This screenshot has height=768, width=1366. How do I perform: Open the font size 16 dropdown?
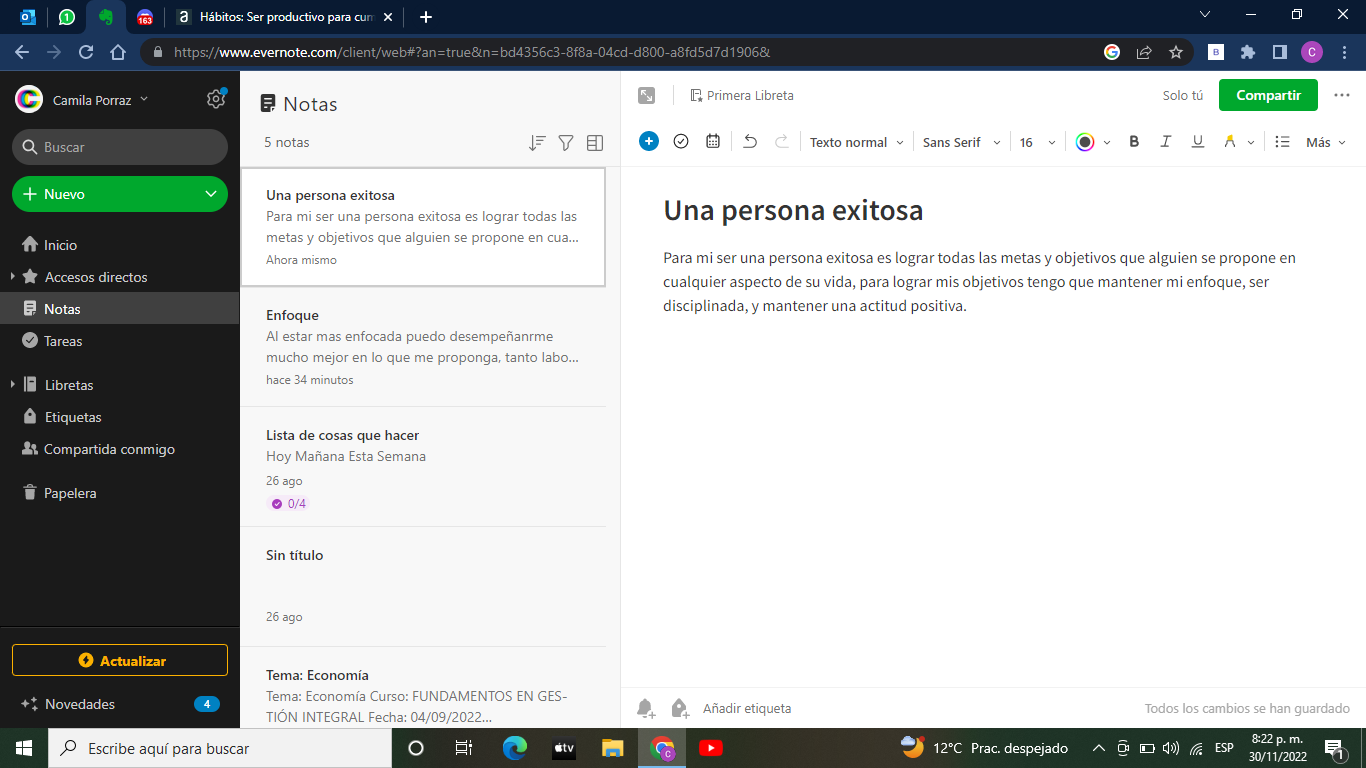(1038, 142)
